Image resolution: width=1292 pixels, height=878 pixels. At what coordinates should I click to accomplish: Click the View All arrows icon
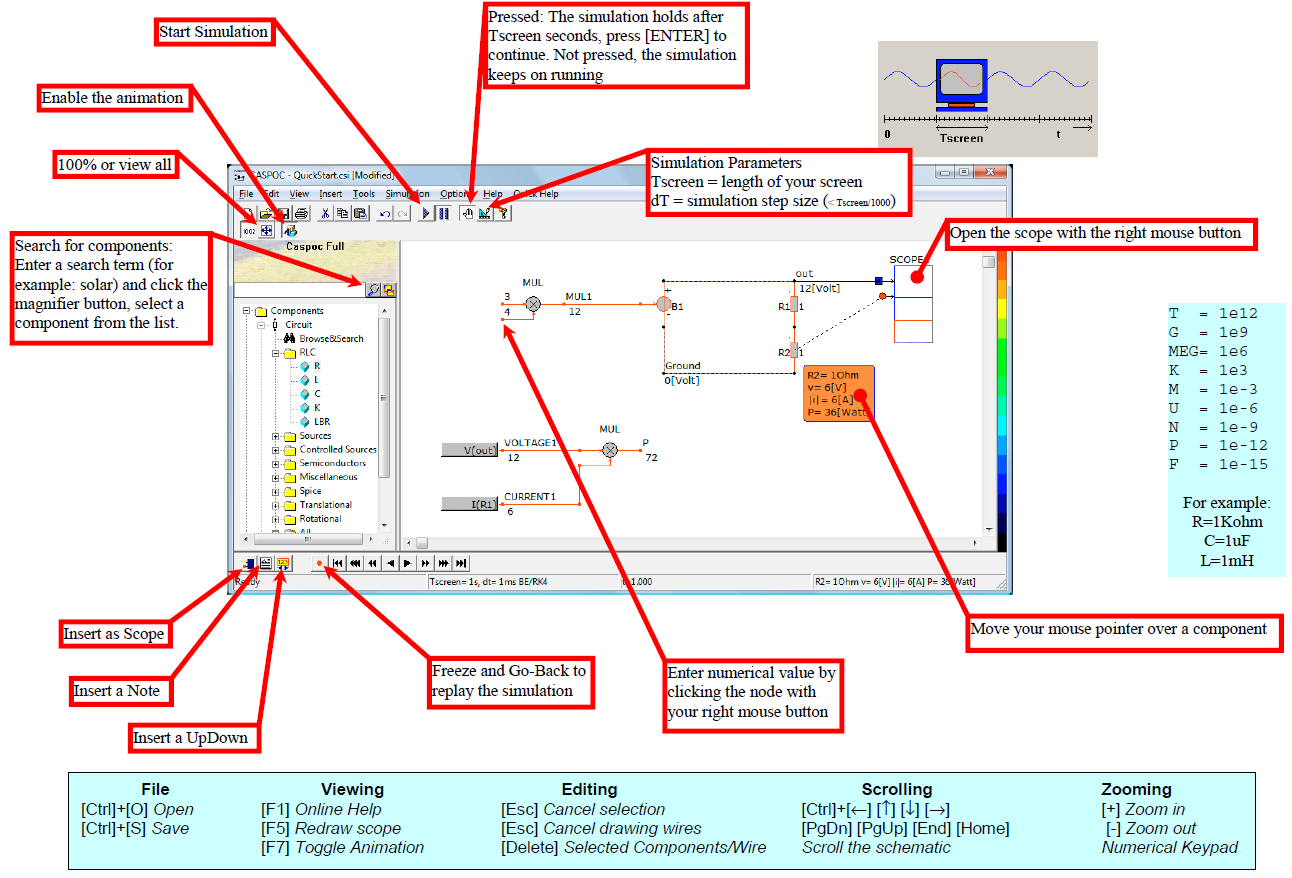pyautogui.click(x=267, y=231)
